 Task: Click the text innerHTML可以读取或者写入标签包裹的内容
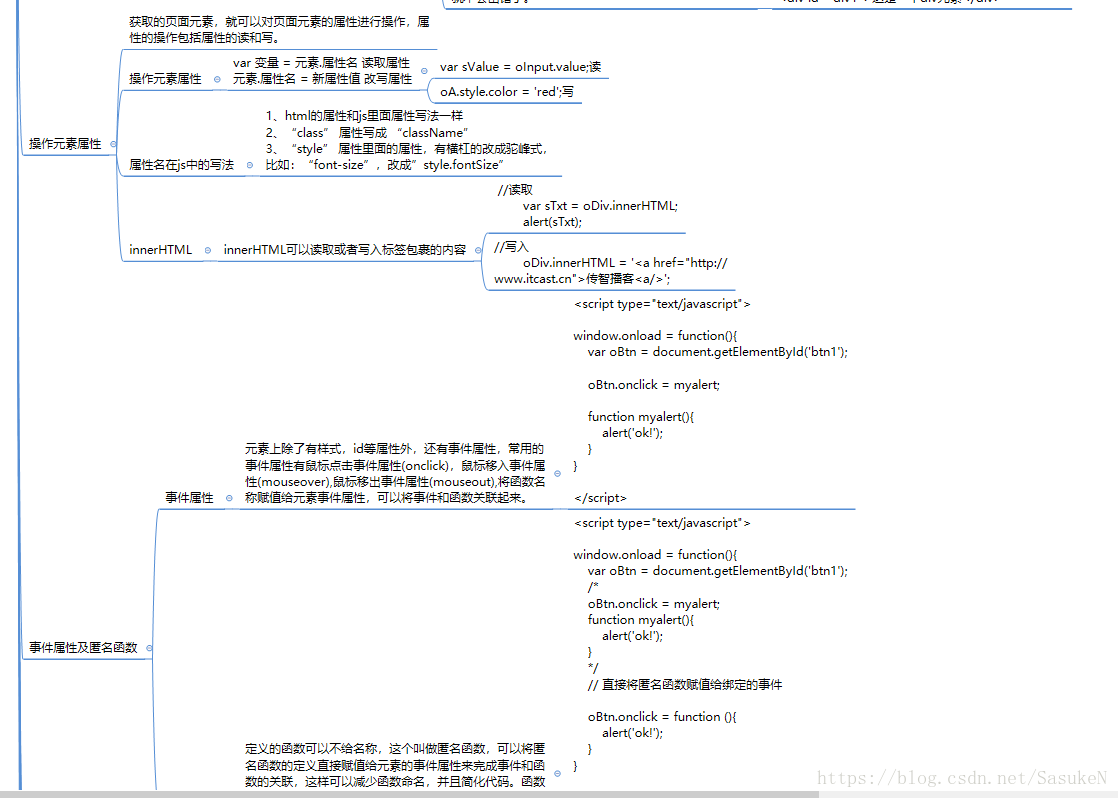[344, 250]
